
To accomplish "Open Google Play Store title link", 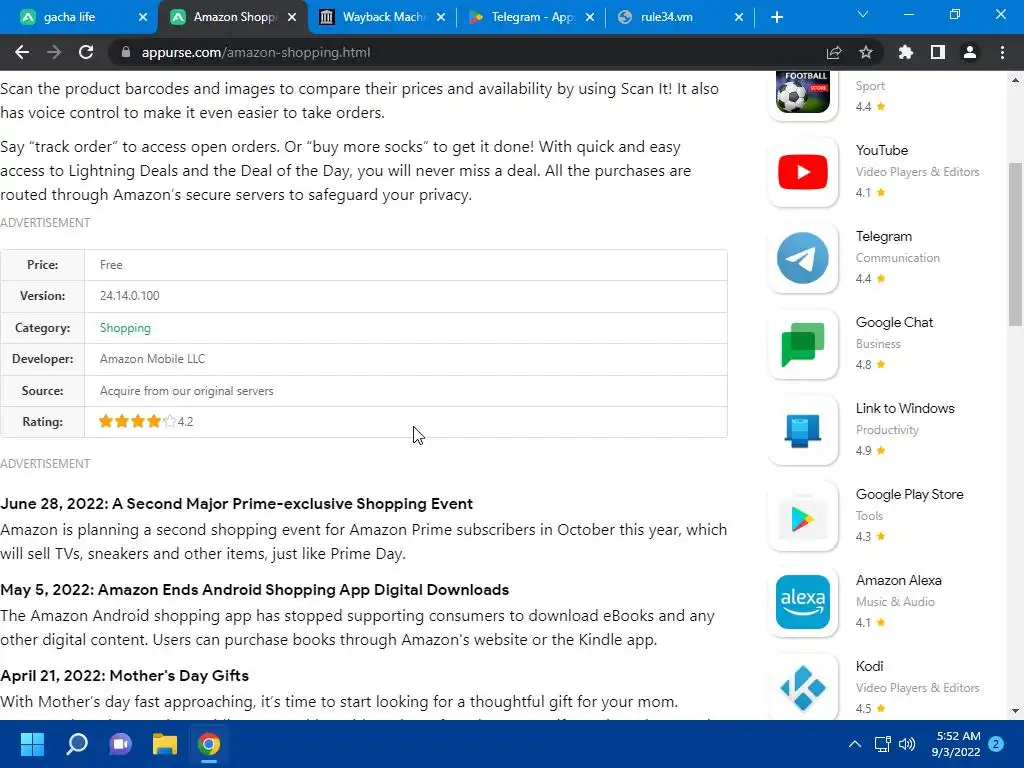I will click(x=909, y=494).
